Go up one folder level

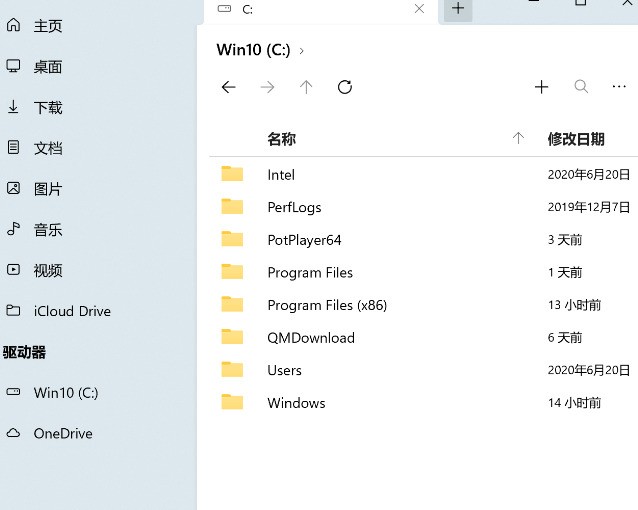pos(306,87)
